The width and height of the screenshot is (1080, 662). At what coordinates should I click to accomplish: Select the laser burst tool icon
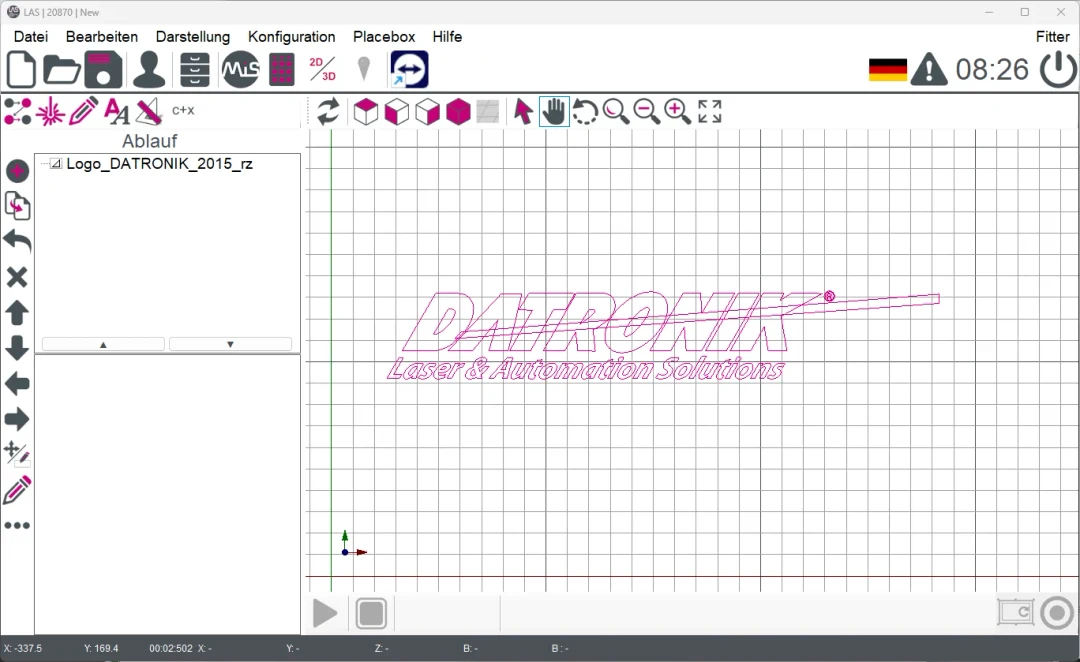coord(50,111)
